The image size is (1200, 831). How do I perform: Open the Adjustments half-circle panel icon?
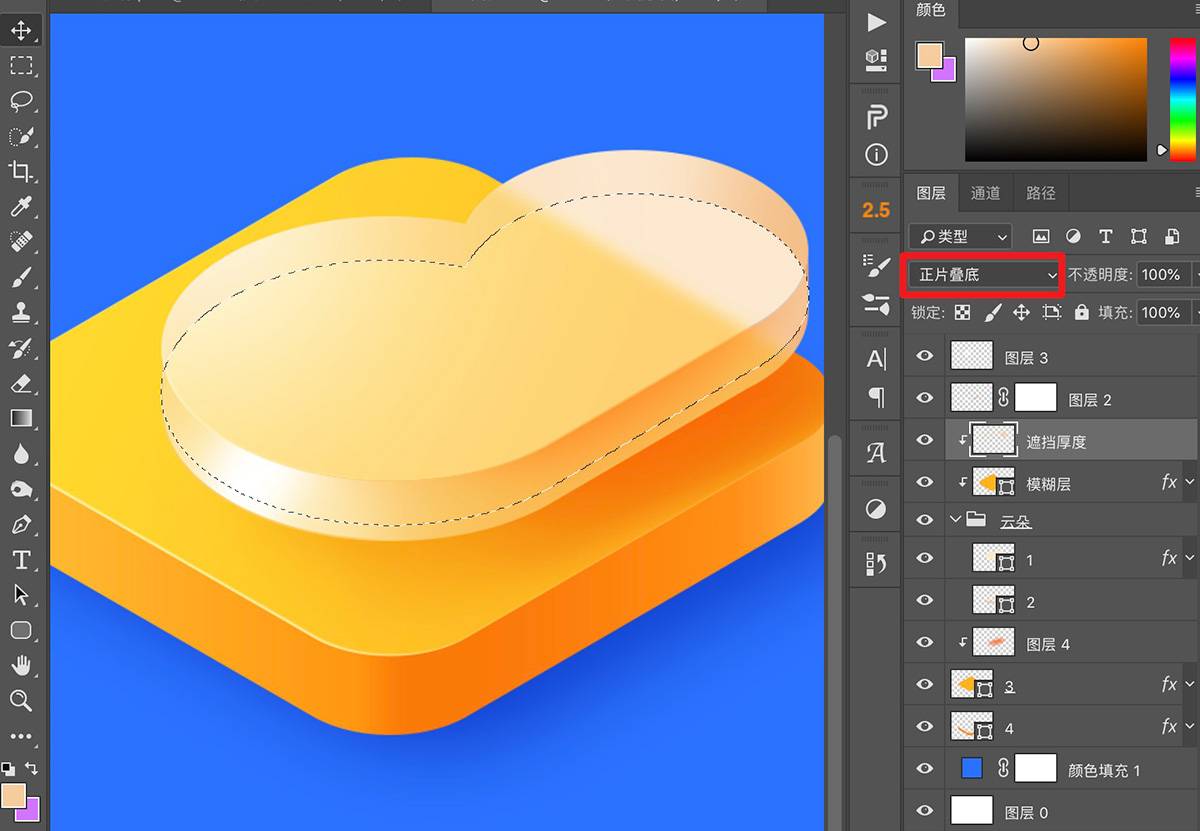pos(876,510)
